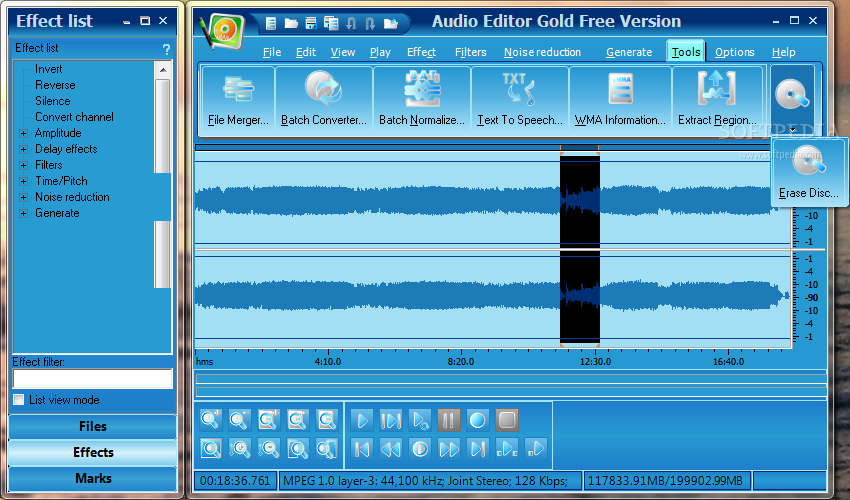
Task: Expand the Noise reduction tree node
Action: pyautogui.click(x=23, y=197)
